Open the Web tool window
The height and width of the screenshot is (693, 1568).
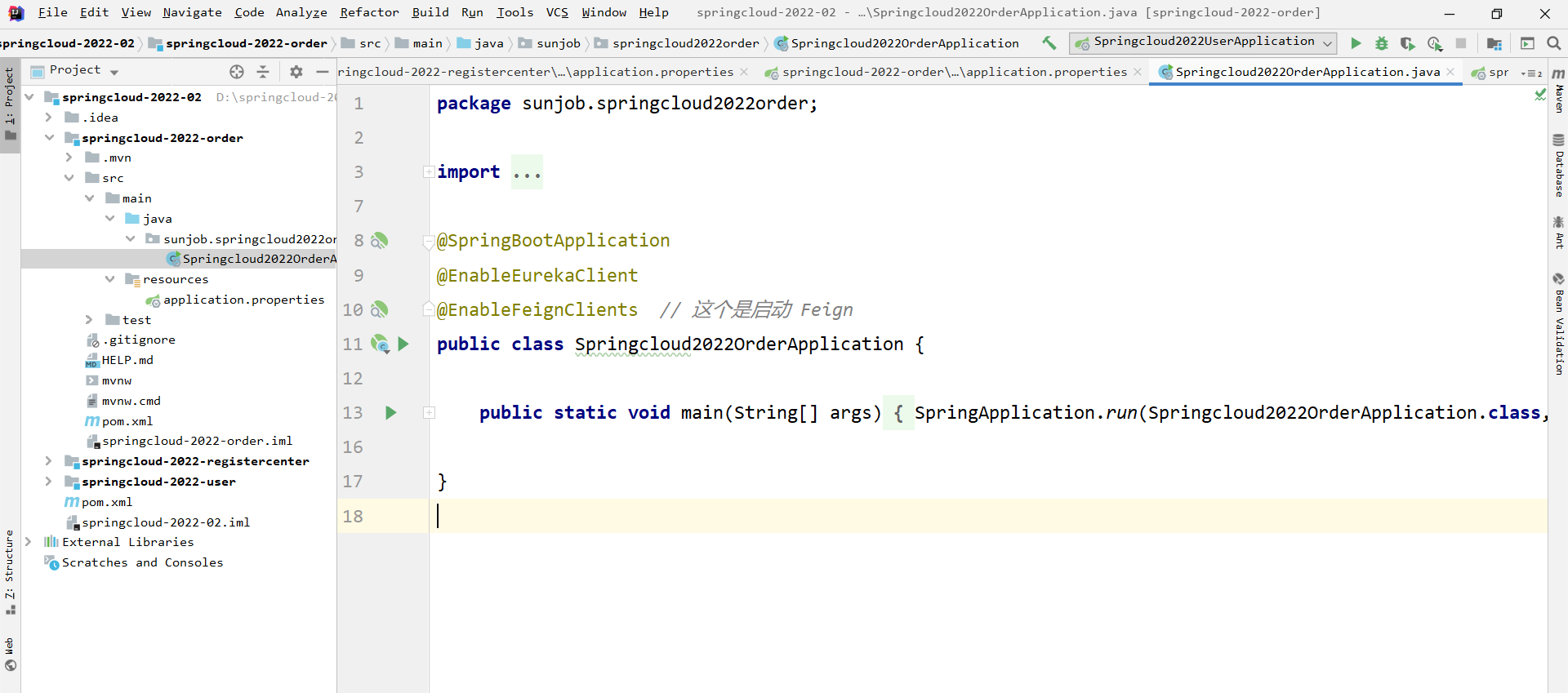[10, 655]
